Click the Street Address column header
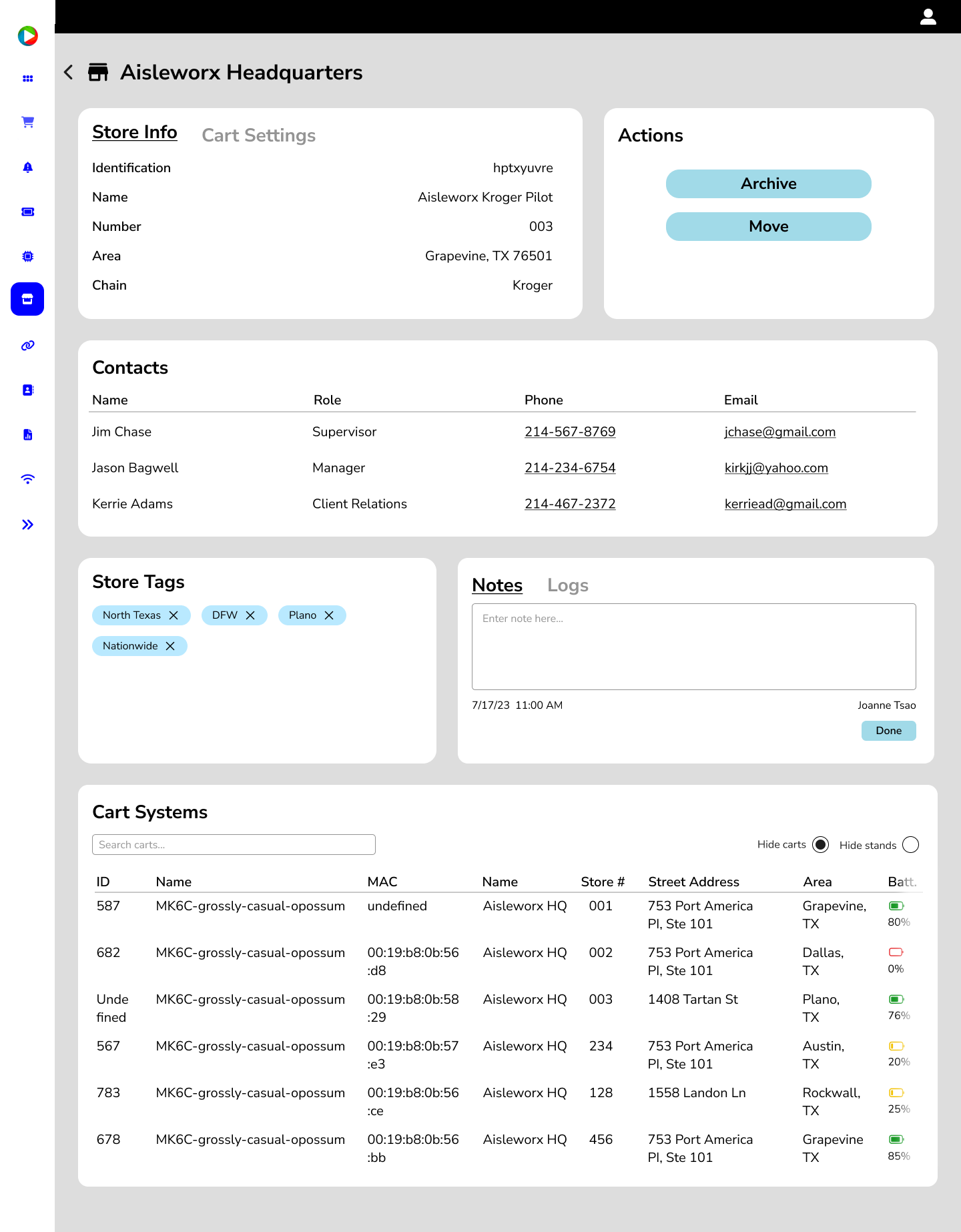The width and height of the screenshot is (961, 1232). (x=694, y=882)
